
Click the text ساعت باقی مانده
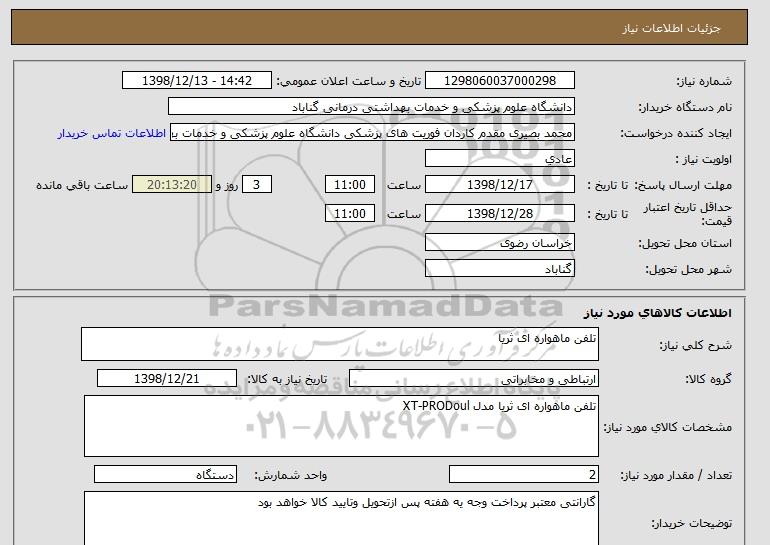[x=82, y=185]
